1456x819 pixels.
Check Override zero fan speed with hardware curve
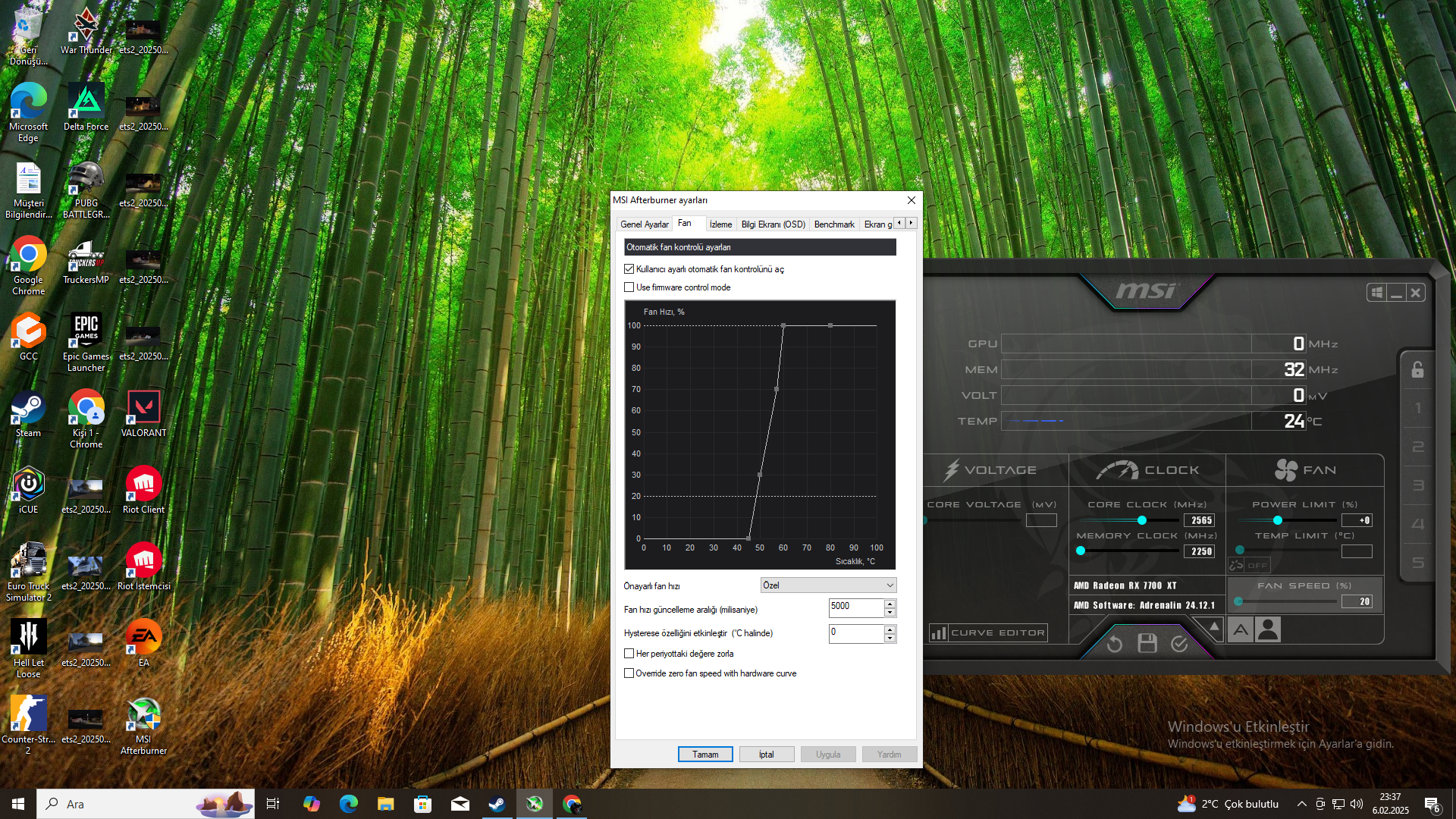point(629,673)
